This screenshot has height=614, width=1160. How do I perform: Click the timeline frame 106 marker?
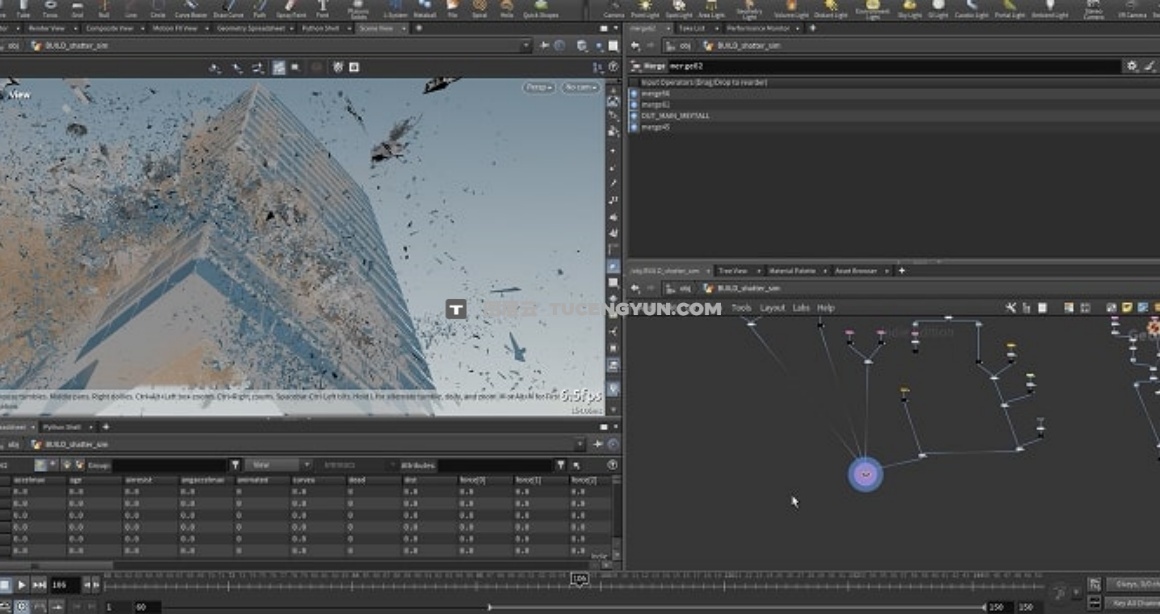[x=579, y=578]
